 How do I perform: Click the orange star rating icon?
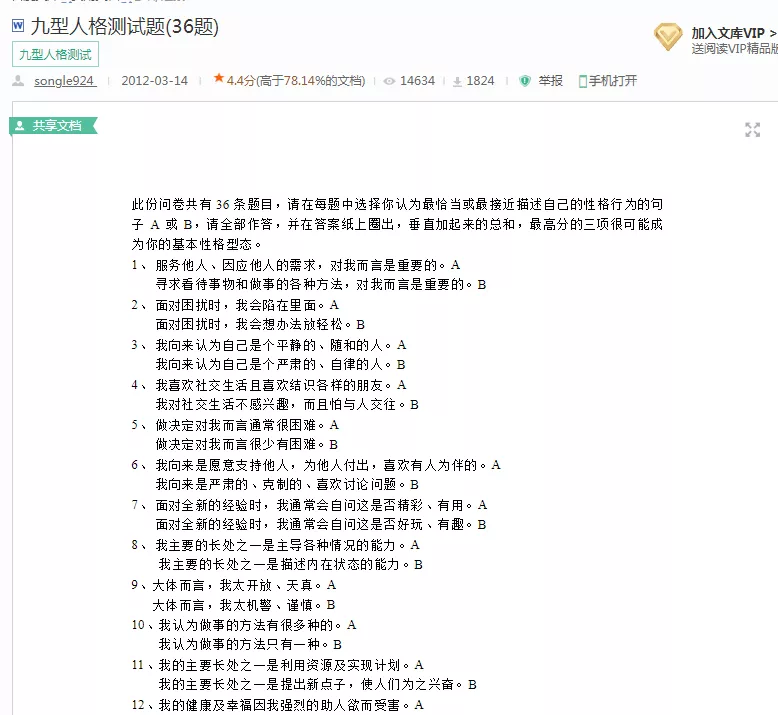pyautogui.click(x=218, y=78)
